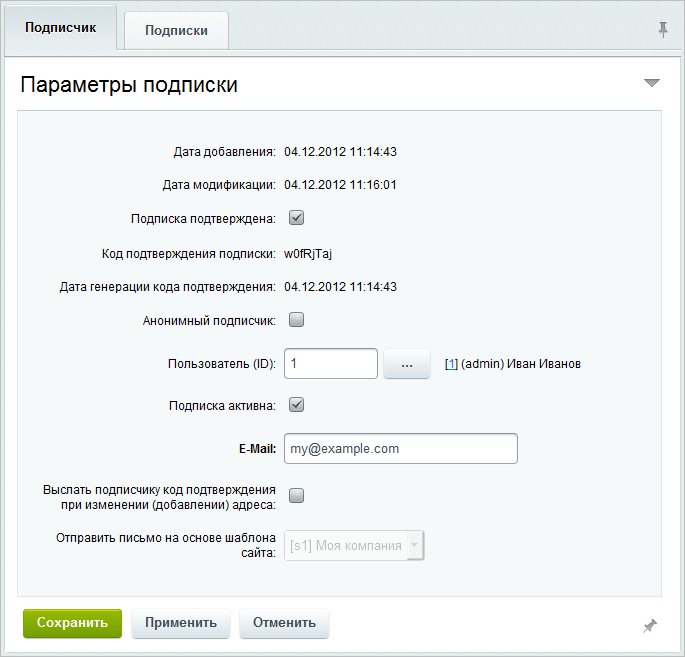Focus the E-Mail address field
Image resolution: width=685 pixels, height=657 pixels.
coord(400,449)
